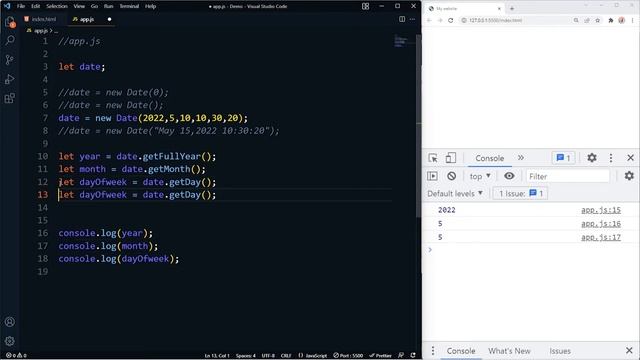Click the Prettier status bar item
640x360 pixels.
tap(380, 356)
